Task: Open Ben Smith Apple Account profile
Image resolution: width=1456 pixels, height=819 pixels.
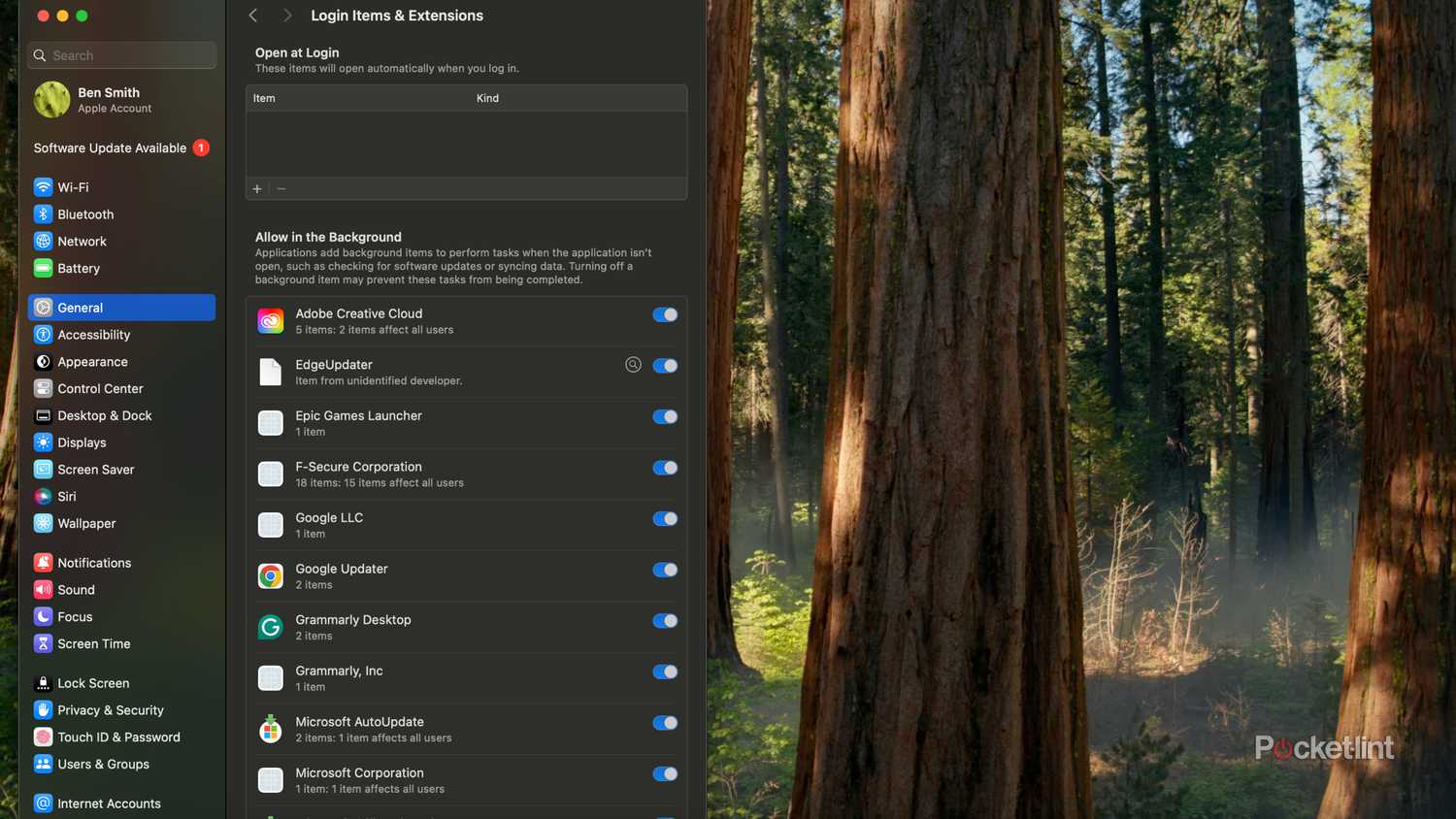Action: click(x=121, y=100)
